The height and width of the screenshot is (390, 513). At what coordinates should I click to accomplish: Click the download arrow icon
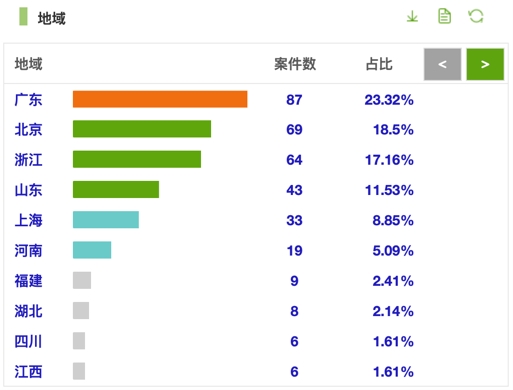point(412,16)
